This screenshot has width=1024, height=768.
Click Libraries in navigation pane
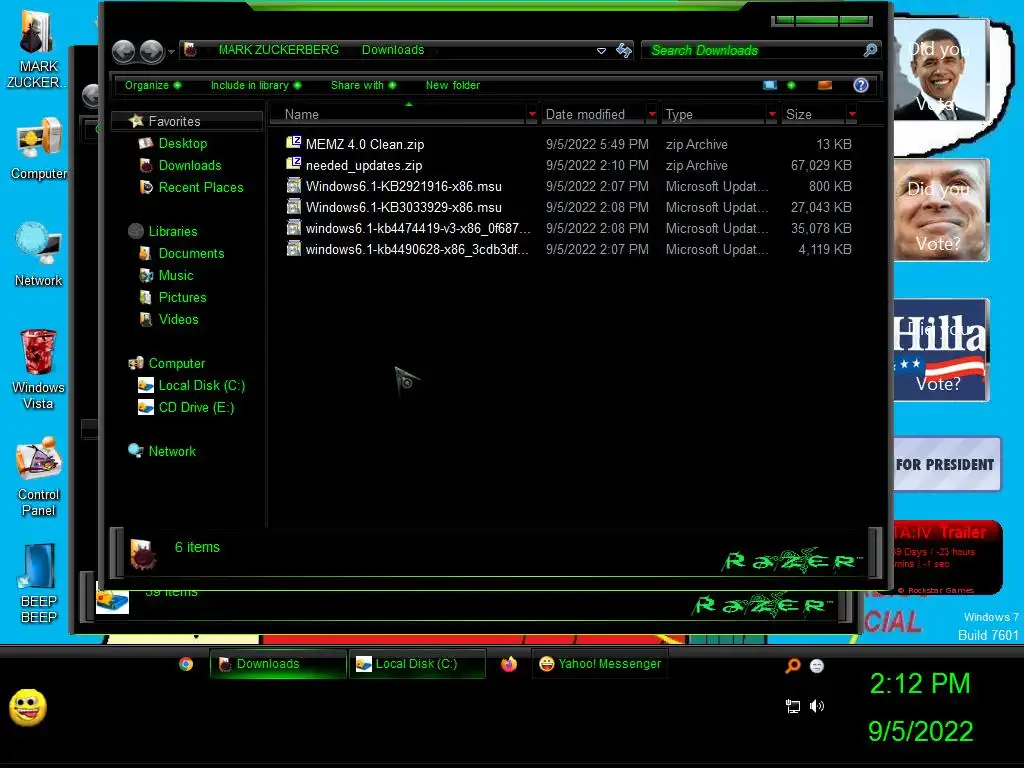[172, 232]
